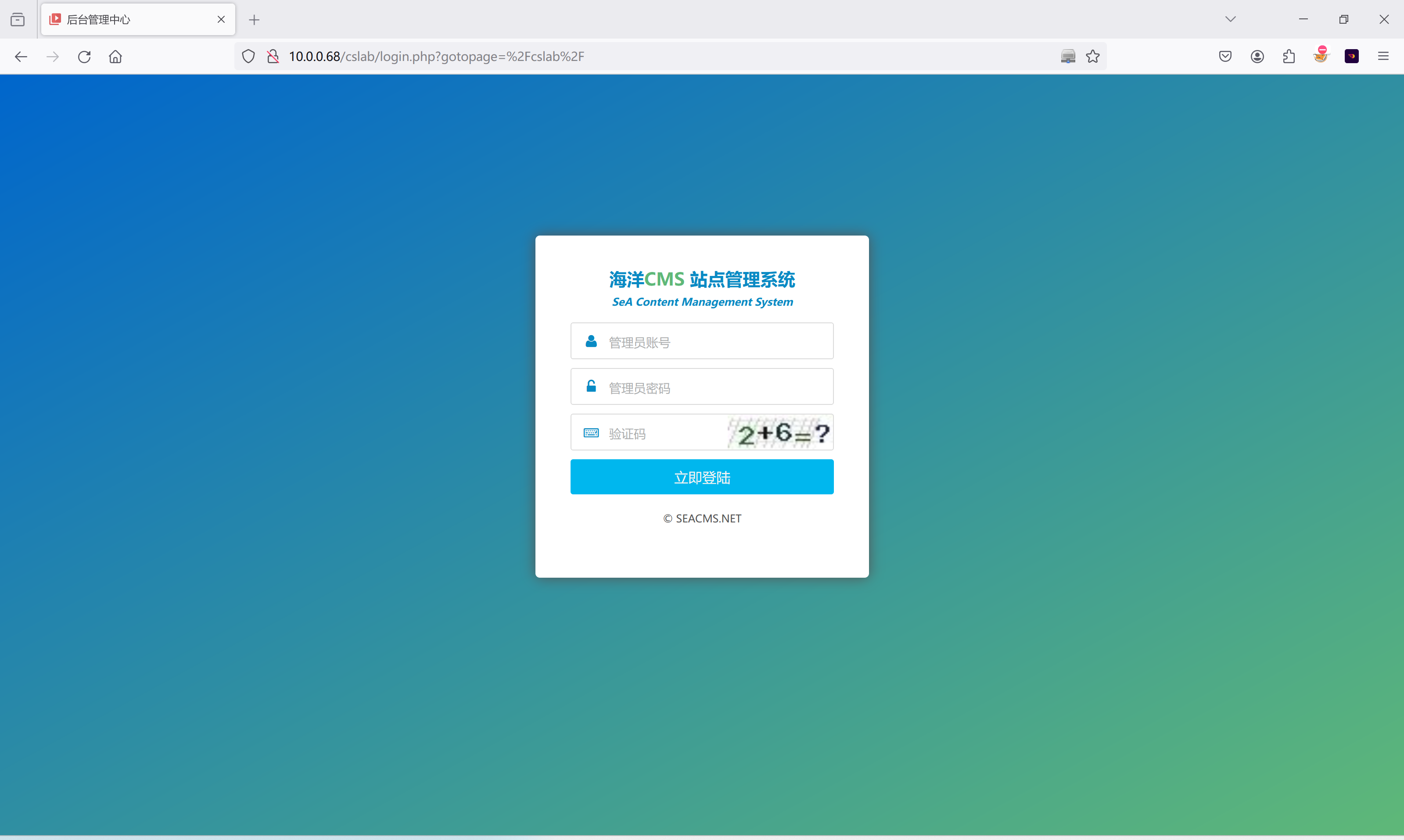Click the forward navigation arrow
The height and width of the screenshot is (840, 1404).
tap(52, 56)
